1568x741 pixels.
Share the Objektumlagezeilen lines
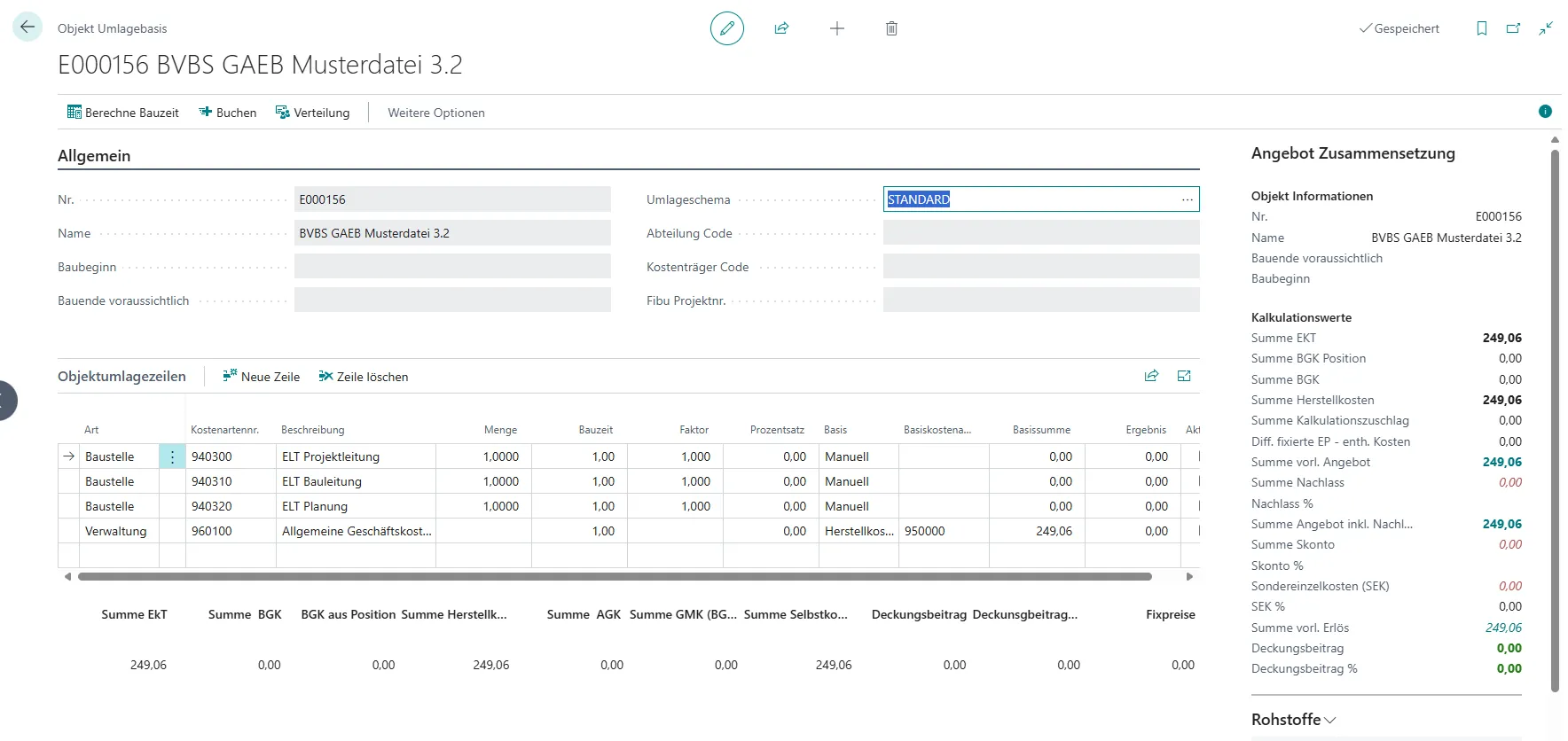point(1151,376)
